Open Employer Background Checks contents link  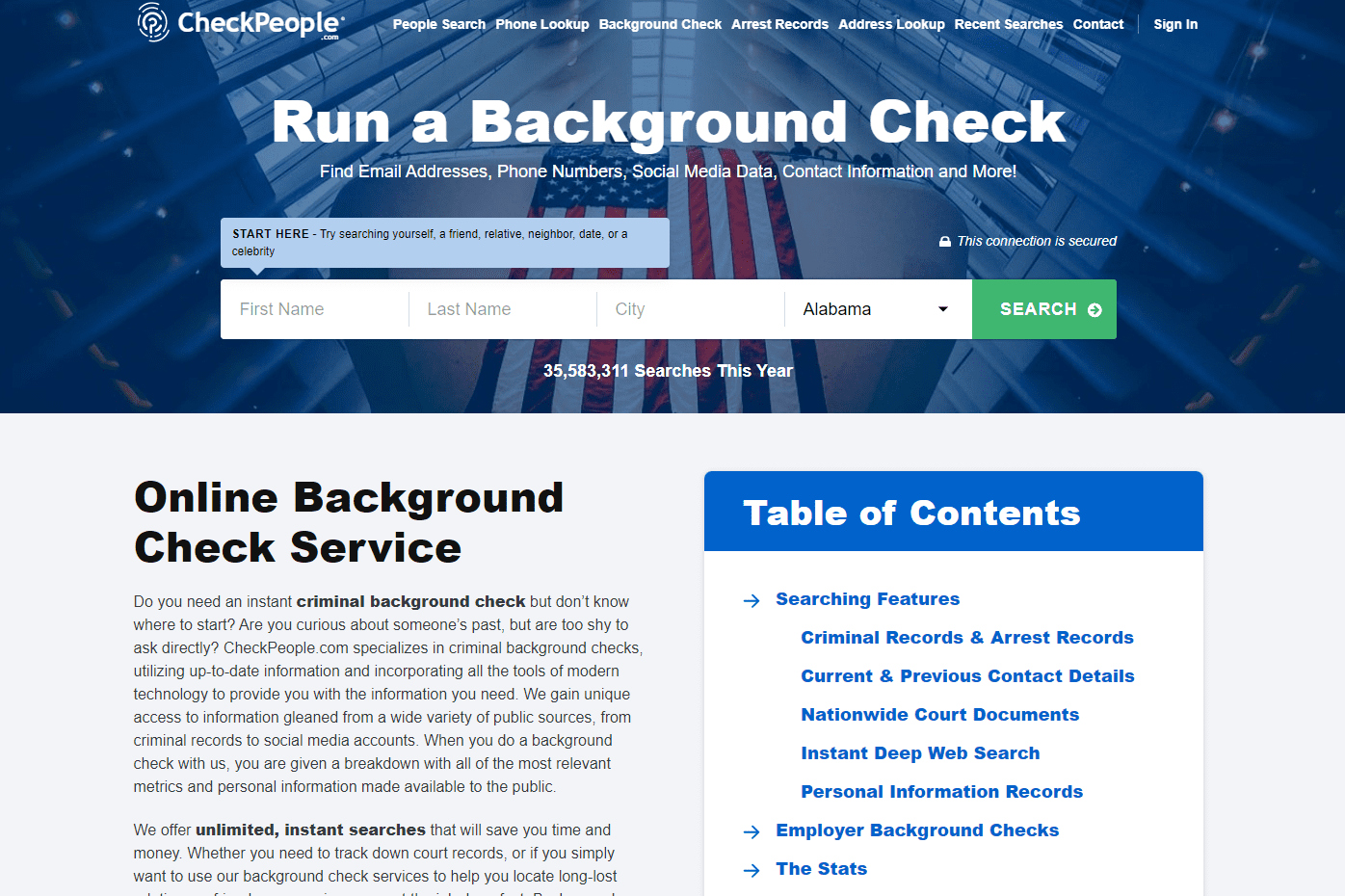click(917, 830)
